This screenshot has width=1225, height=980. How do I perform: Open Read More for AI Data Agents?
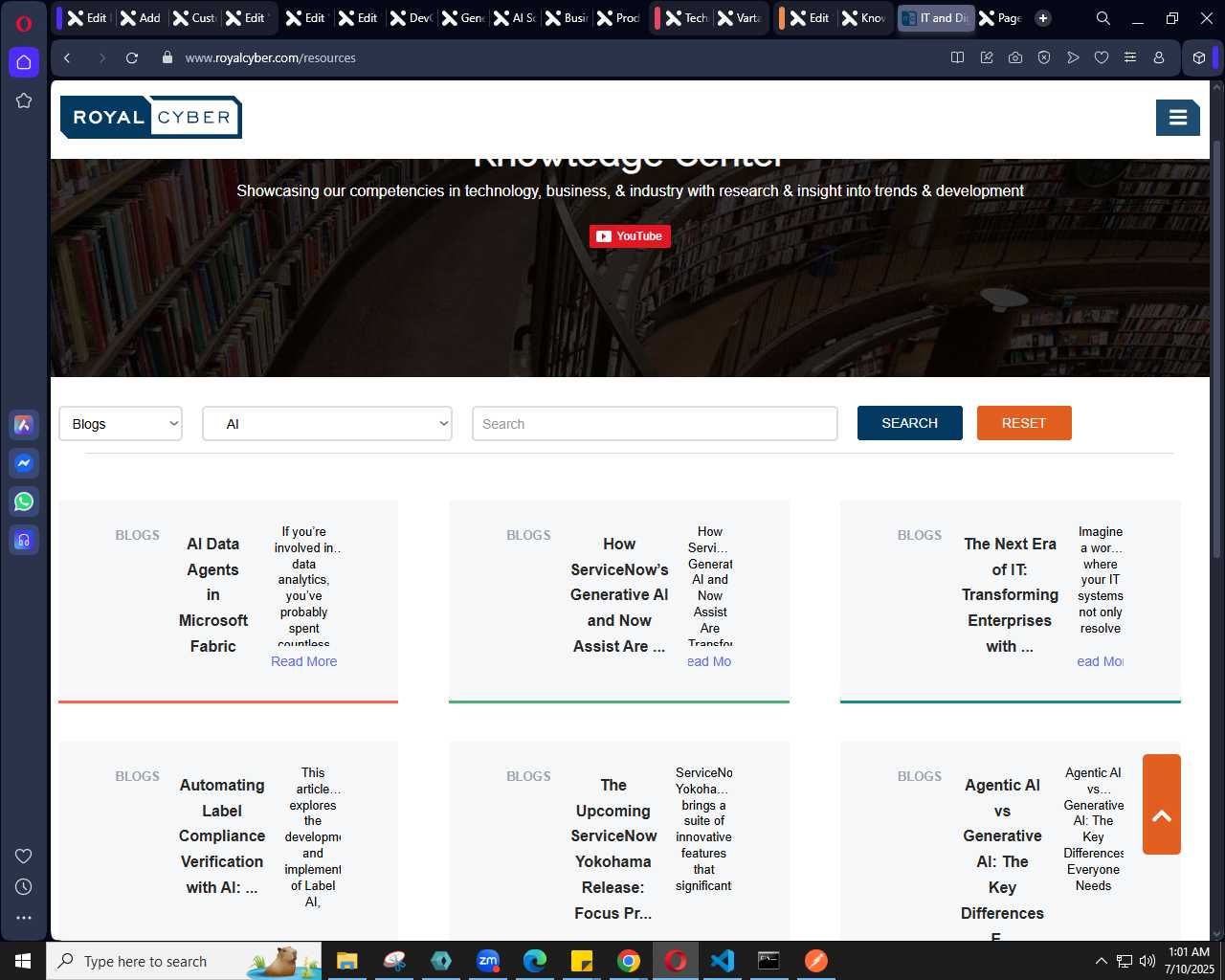[x=304, y=661]
